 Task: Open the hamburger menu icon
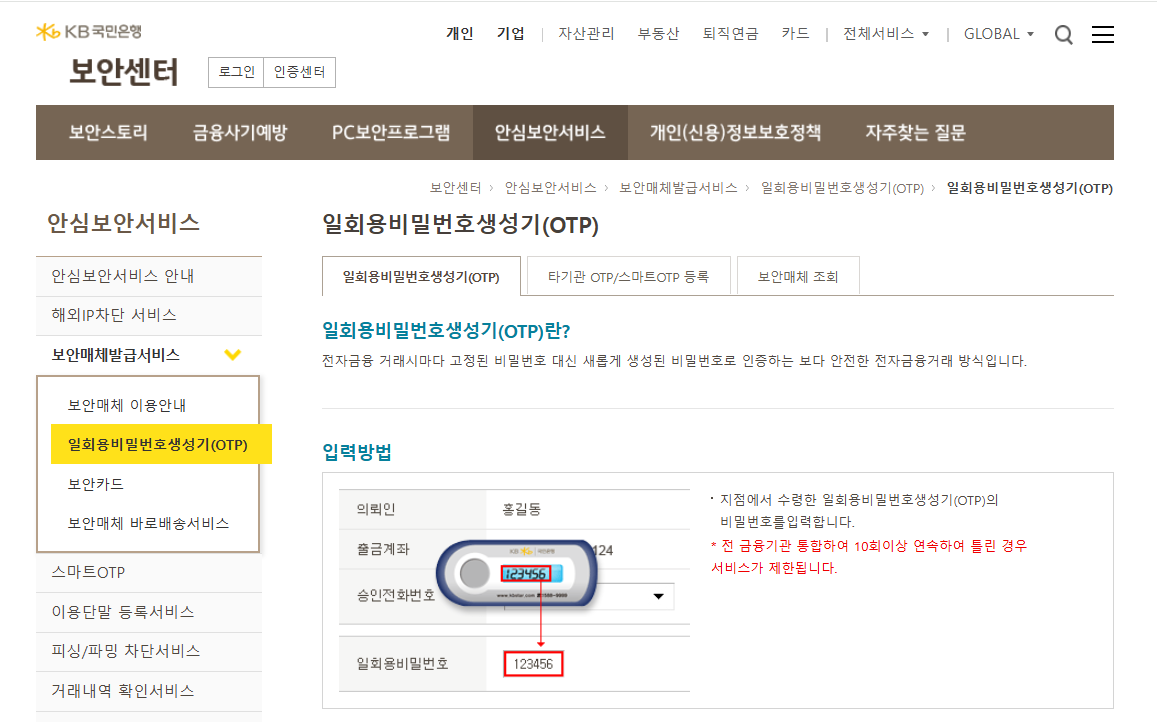tap(1103, 34)
